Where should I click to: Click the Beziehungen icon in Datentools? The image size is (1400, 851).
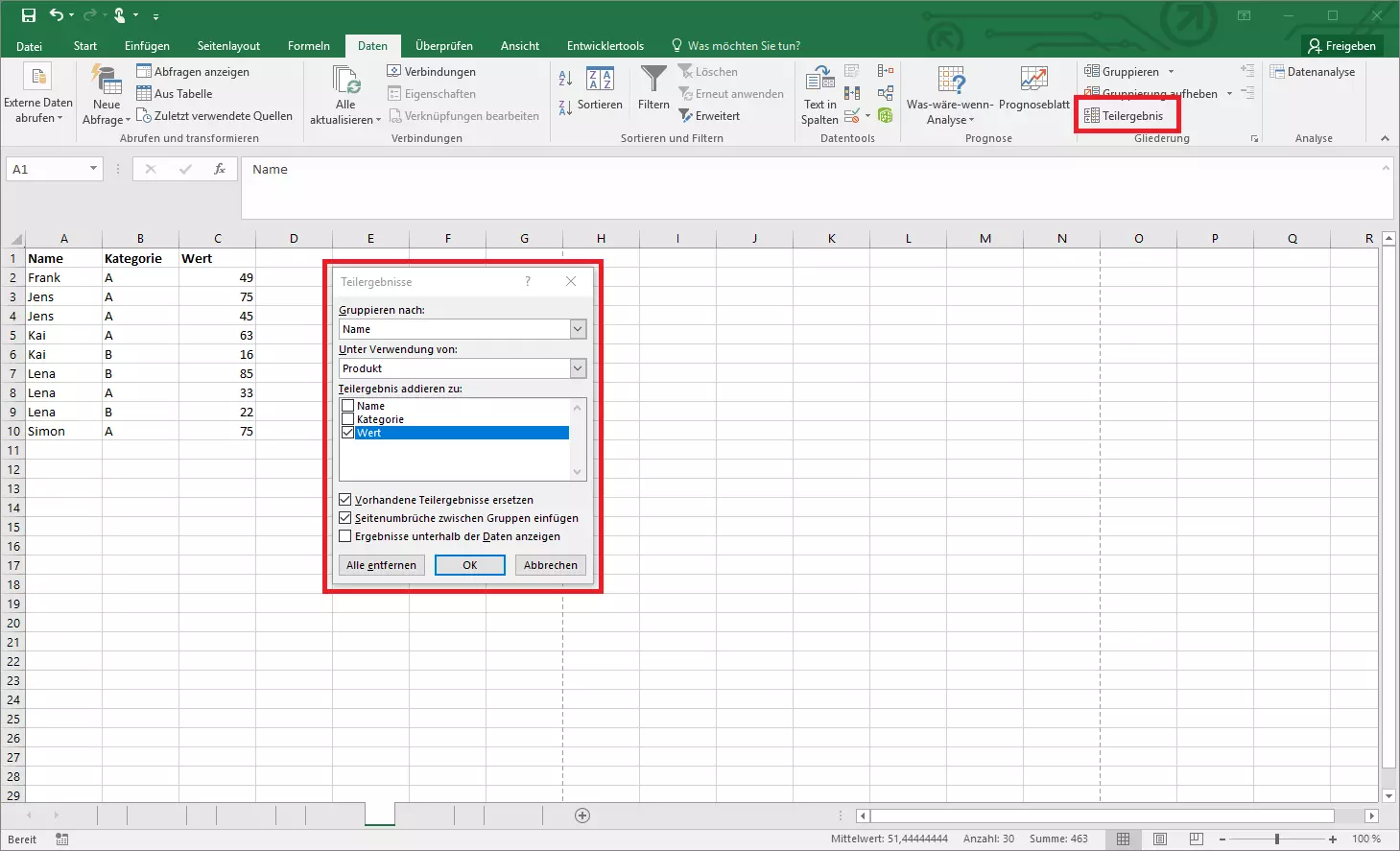click(x=886, y=93)
